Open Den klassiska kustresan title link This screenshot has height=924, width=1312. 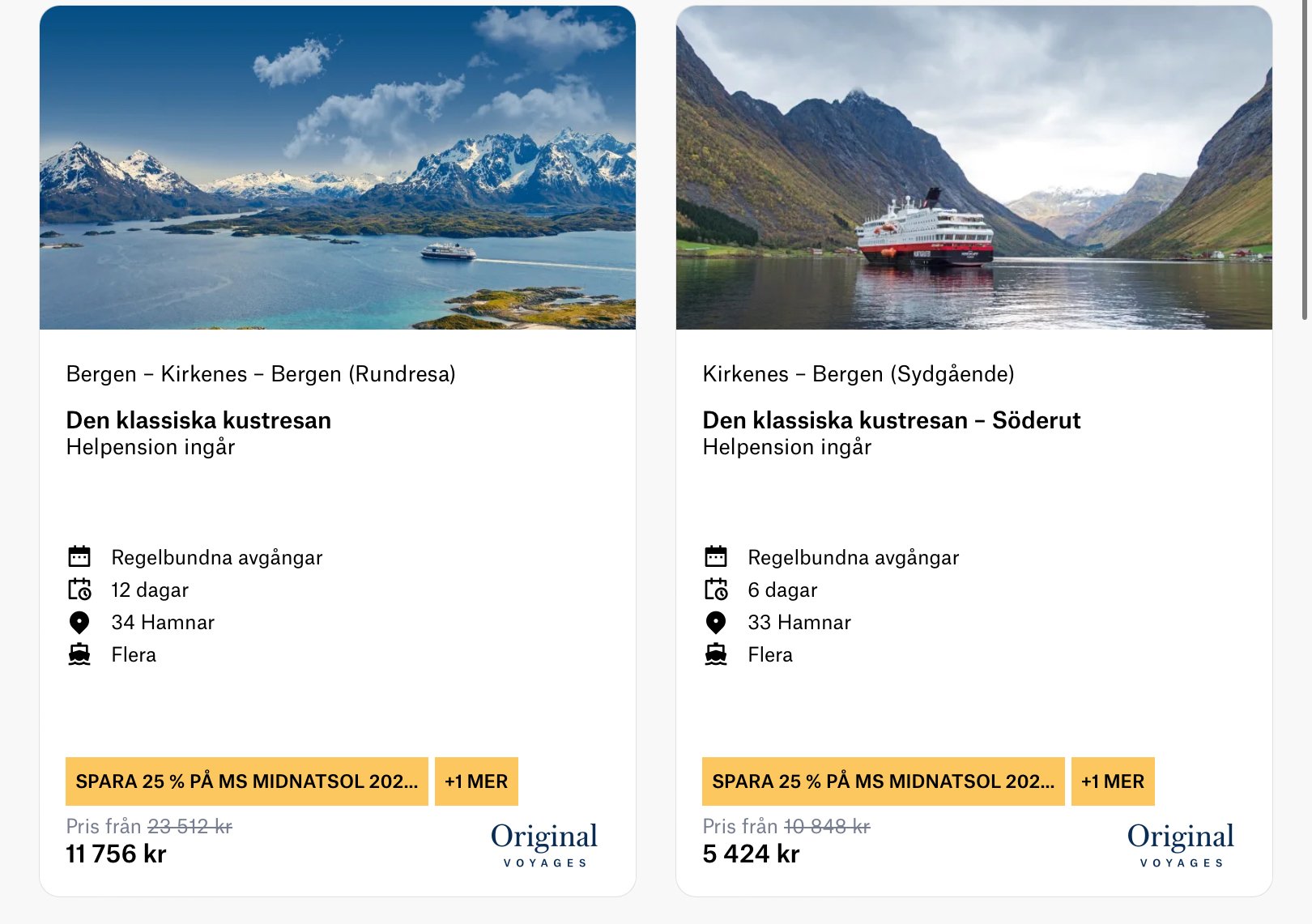198,420
